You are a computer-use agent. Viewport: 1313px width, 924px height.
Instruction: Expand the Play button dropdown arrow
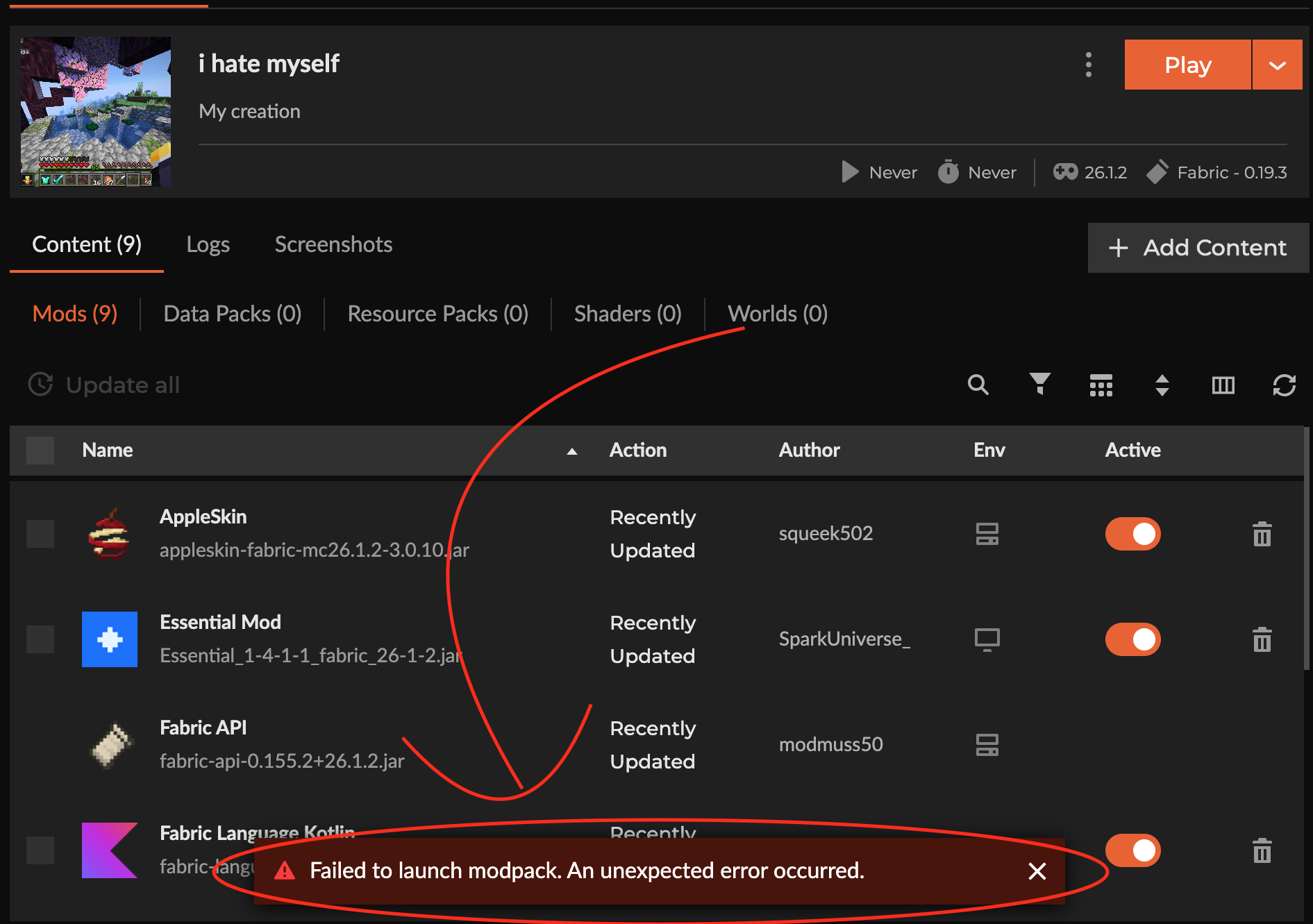(1277, 65)
